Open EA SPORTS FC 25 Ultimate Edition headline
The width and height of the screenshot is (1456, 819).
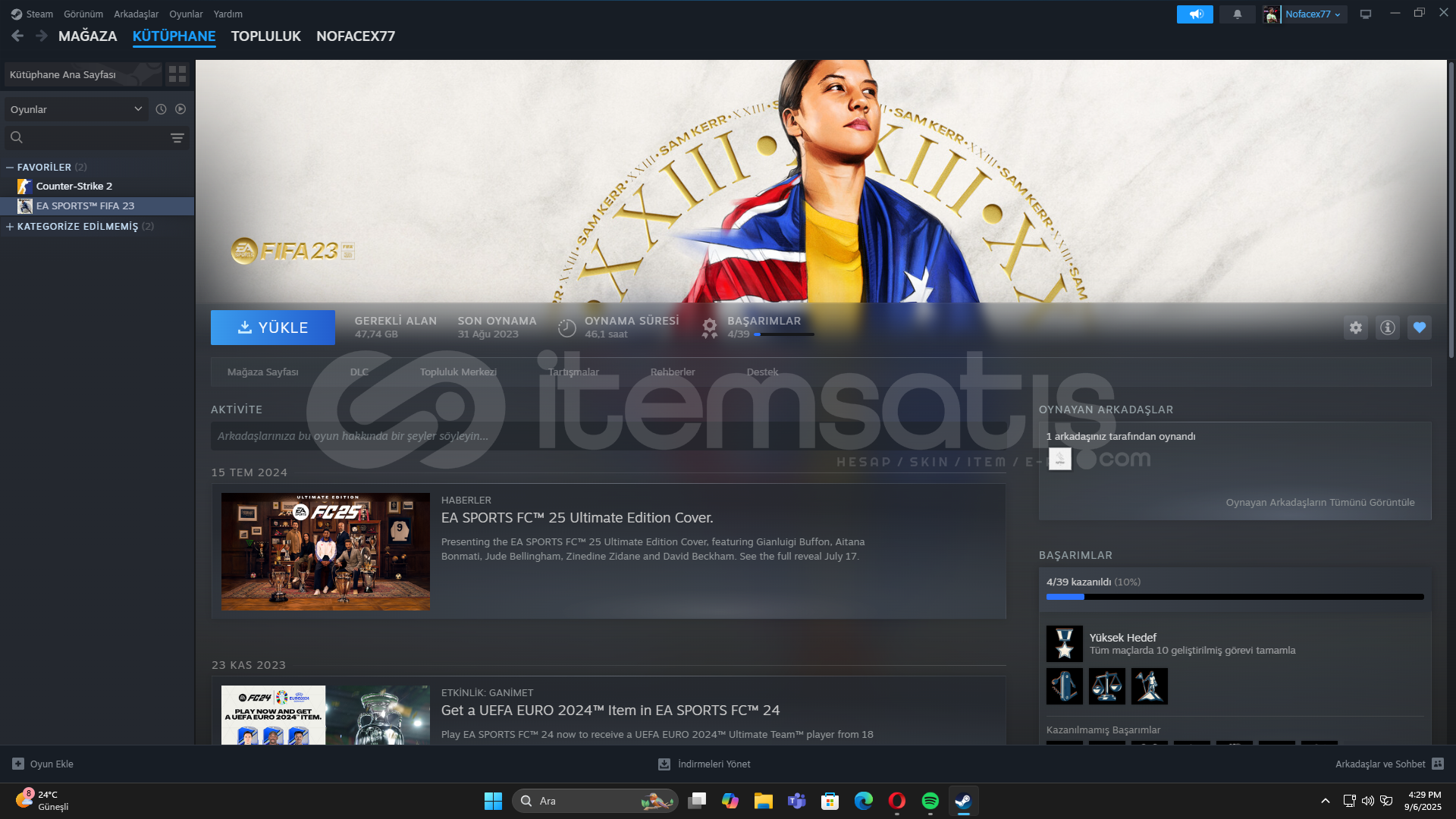click(x=577, y=518)
